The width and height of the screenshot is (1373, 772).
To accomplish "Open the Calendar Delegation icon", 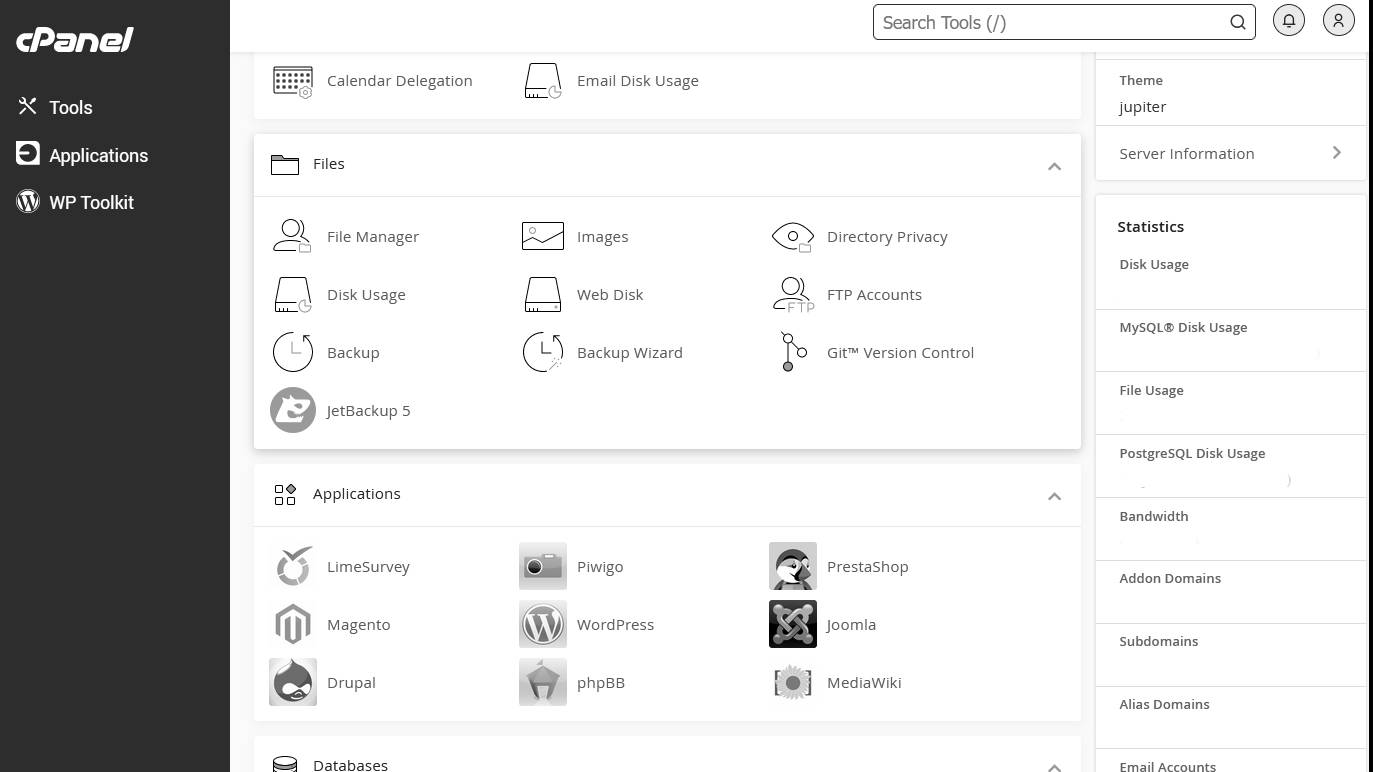I will click(x=293, y=81).
